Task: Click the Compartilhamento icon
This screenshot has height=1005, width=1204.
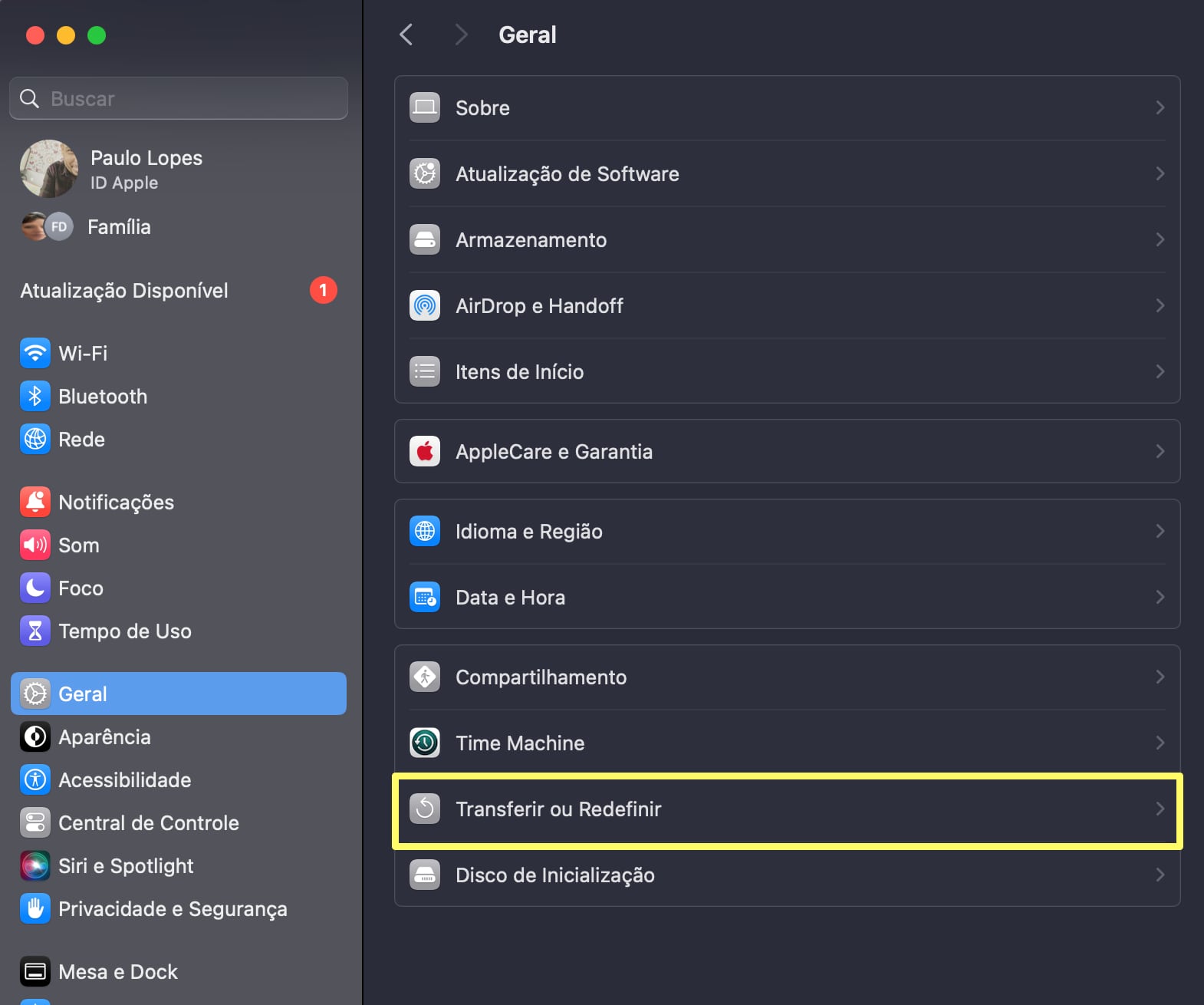Action: (425, 677)
